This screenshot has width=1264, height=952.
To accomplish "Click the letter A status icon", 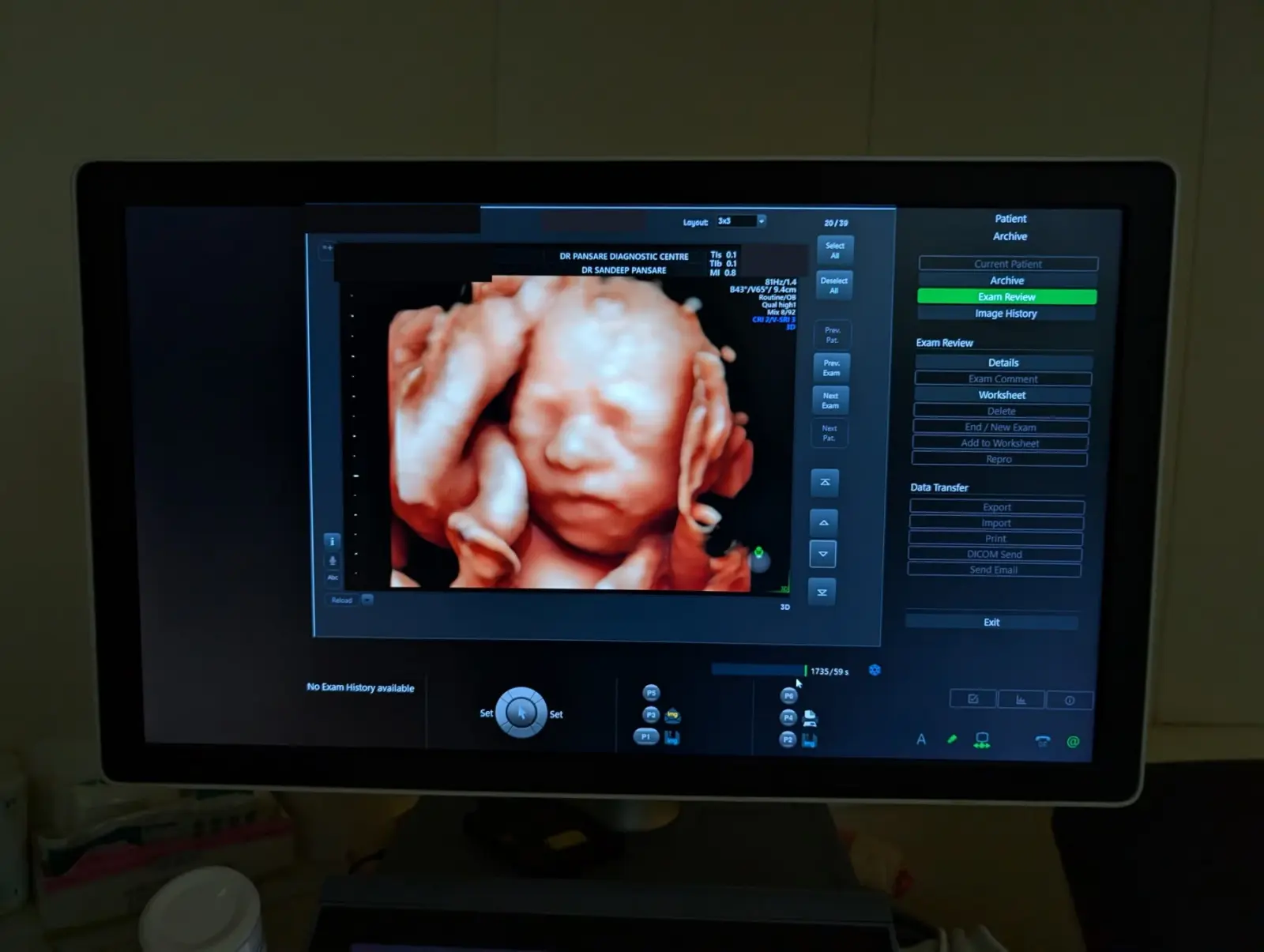I will coord(921,739).
